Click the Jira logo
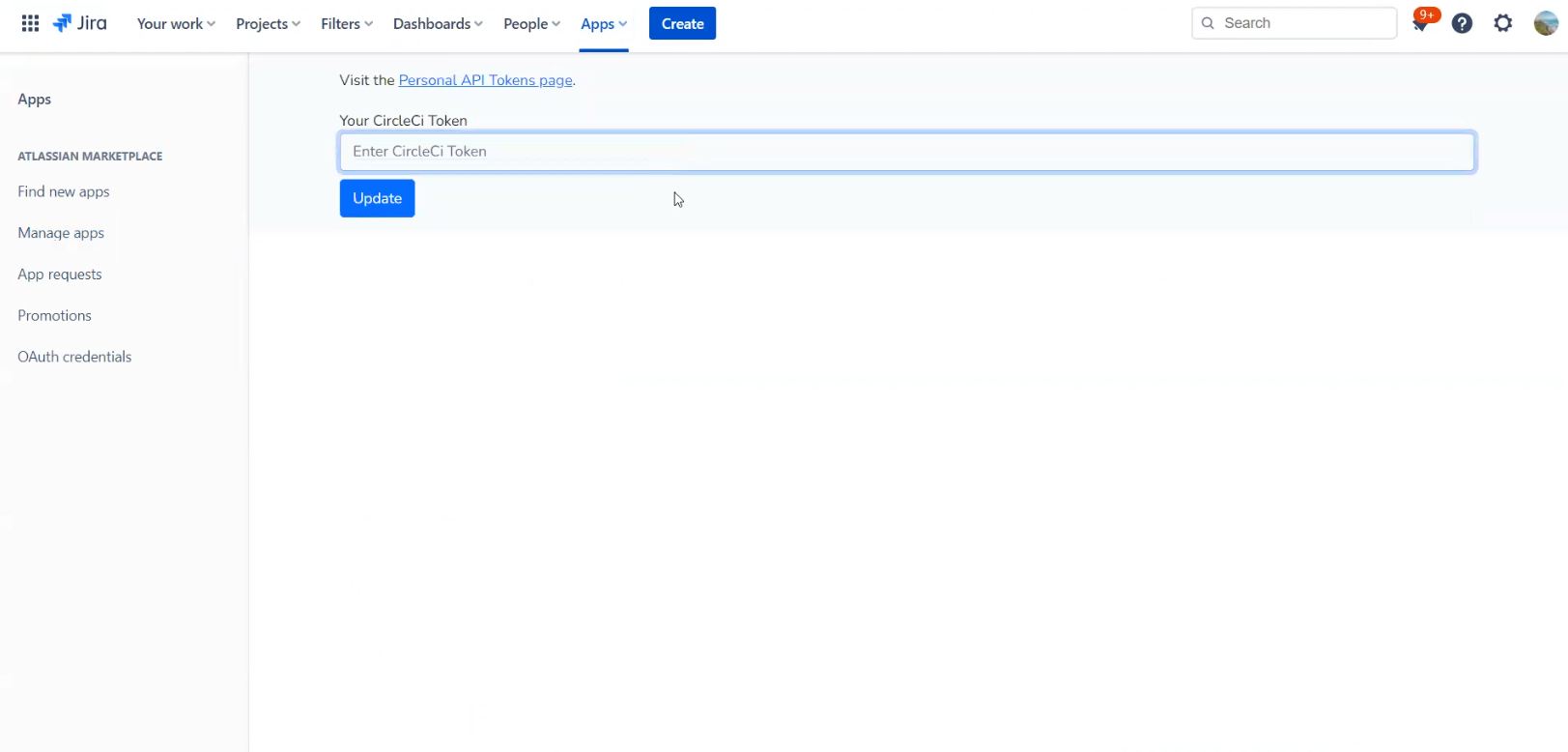This screenshot has height=752, width=1568. tap(79, 23)
